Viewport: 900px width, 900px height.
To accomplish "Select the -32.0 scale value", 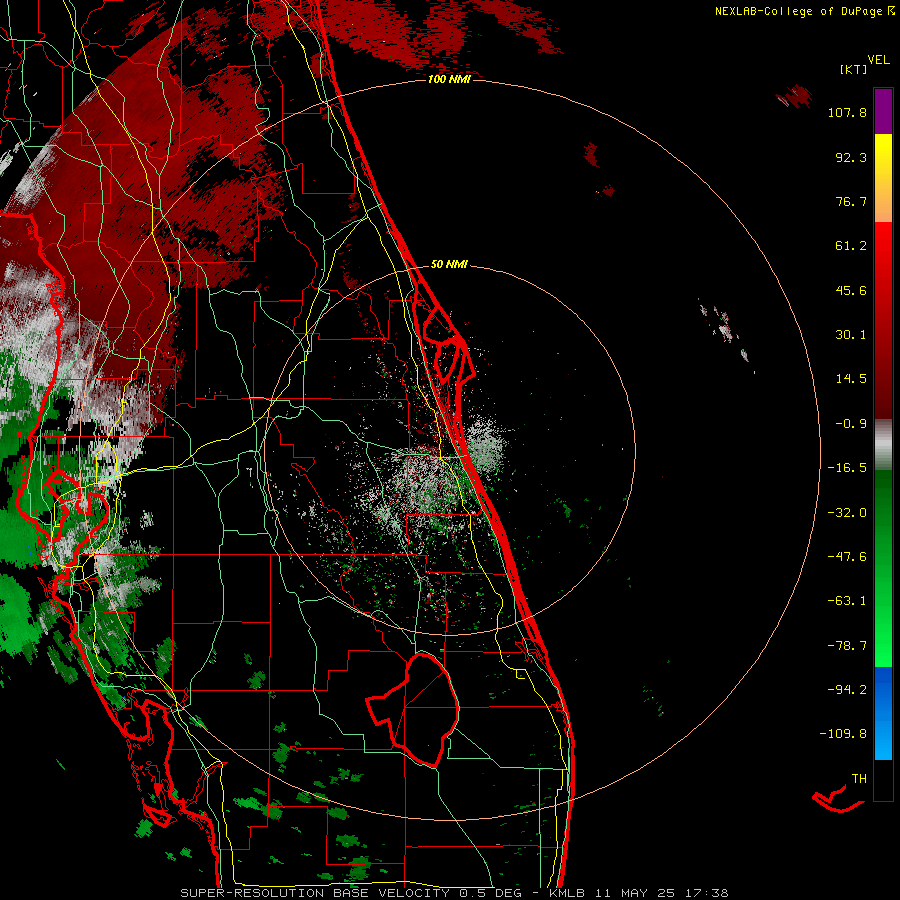I will click(x=847, y=513).
